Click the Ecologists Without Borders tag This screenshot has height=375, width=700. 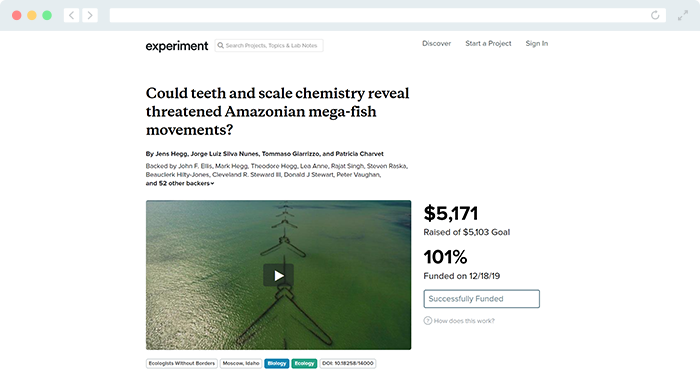coord(182,363)
